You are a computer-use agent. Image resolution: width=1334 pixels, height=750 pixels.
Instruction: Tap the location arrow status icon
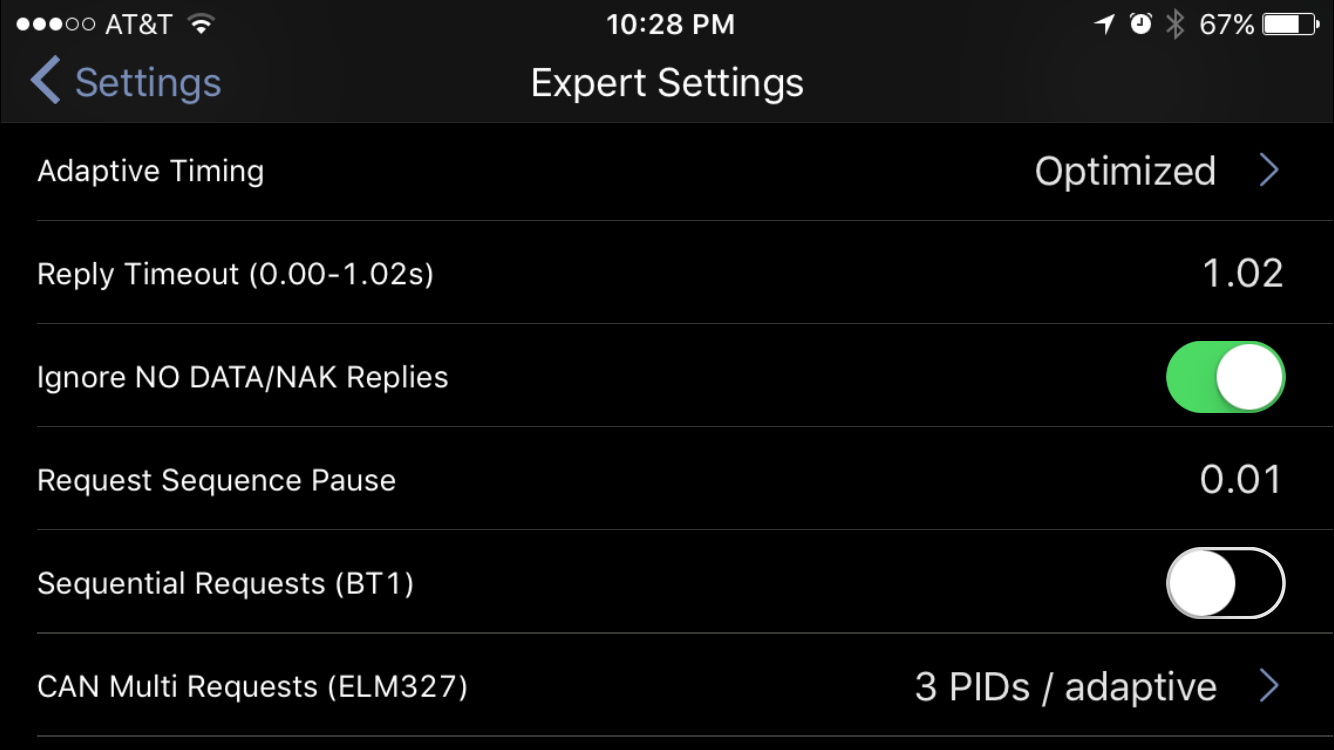[1104, 25]
